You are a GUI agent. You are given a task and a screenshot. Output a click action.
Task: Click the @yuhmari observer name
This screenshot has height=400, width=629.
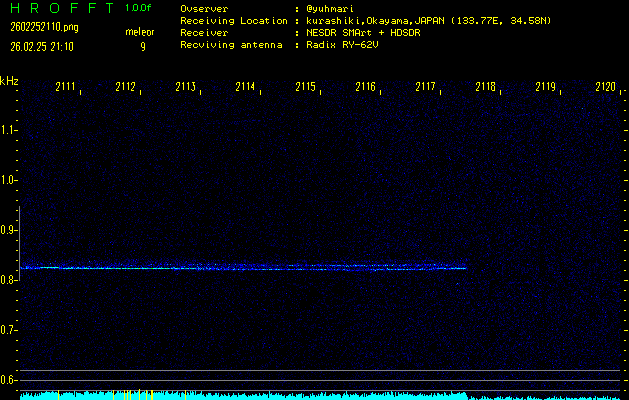point(336,9)
